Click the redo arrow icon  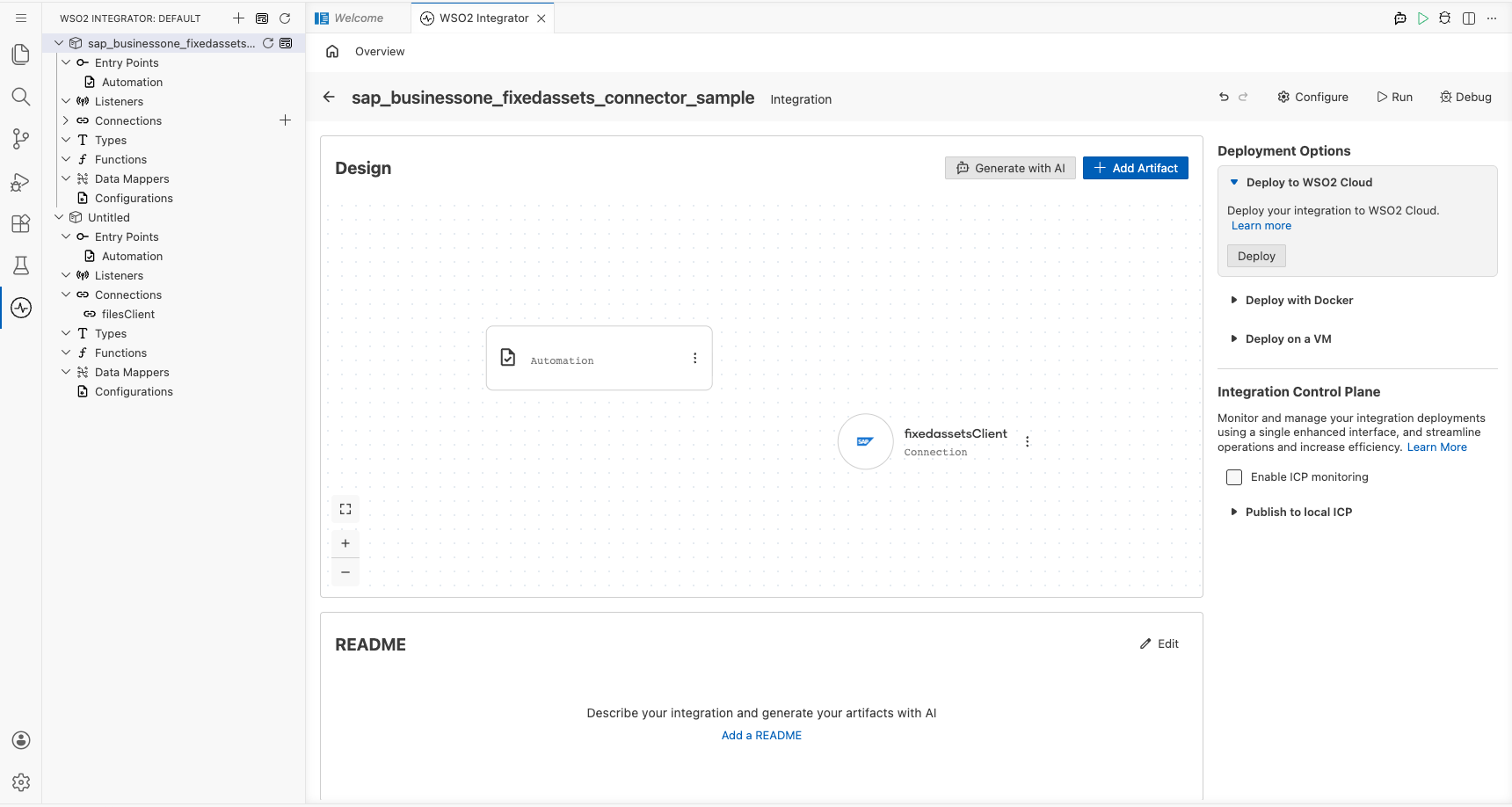(x=1243, y=98)
